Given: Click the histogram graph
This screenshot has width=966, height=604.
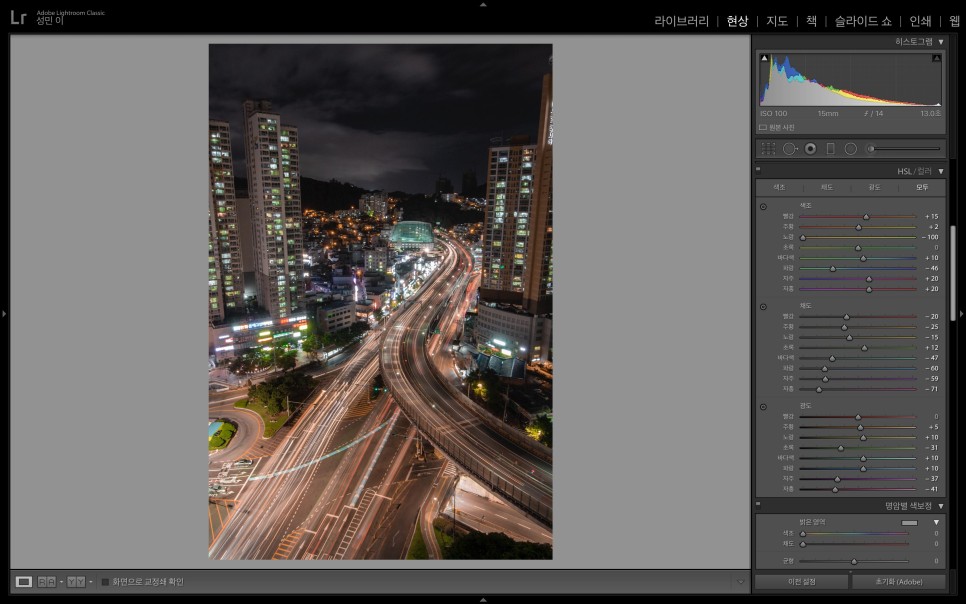Looking at the screenshot, I should (x=850, y=80).
